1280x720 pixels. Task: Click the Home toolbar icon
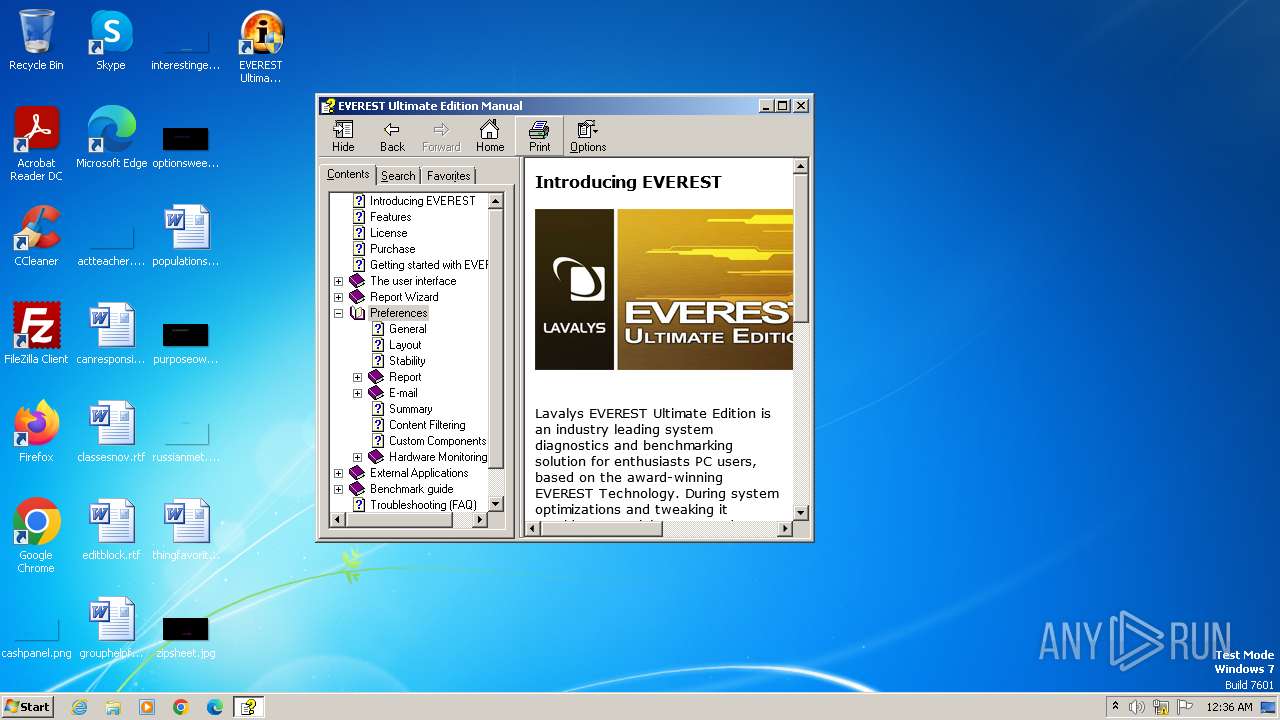pos(490,136)
